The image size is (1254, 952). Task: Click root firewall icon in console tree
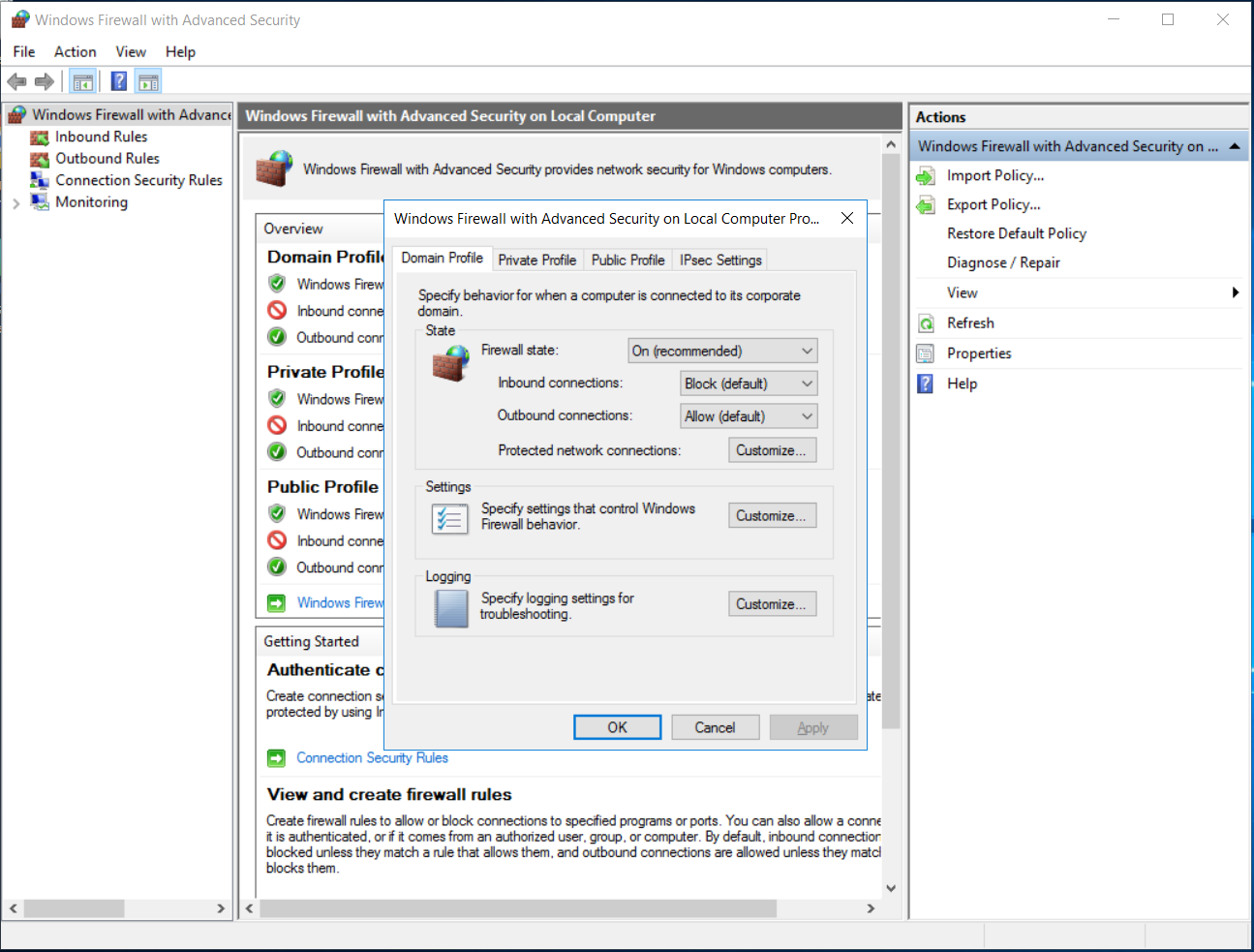pos(17,115)
